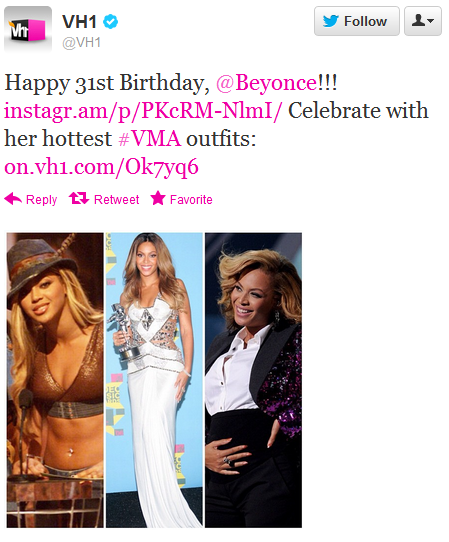Image resolution: width=449 pixels, height=542 pixels.
Task: Click the Retweet text label
Action: click(x=116, y=200)
